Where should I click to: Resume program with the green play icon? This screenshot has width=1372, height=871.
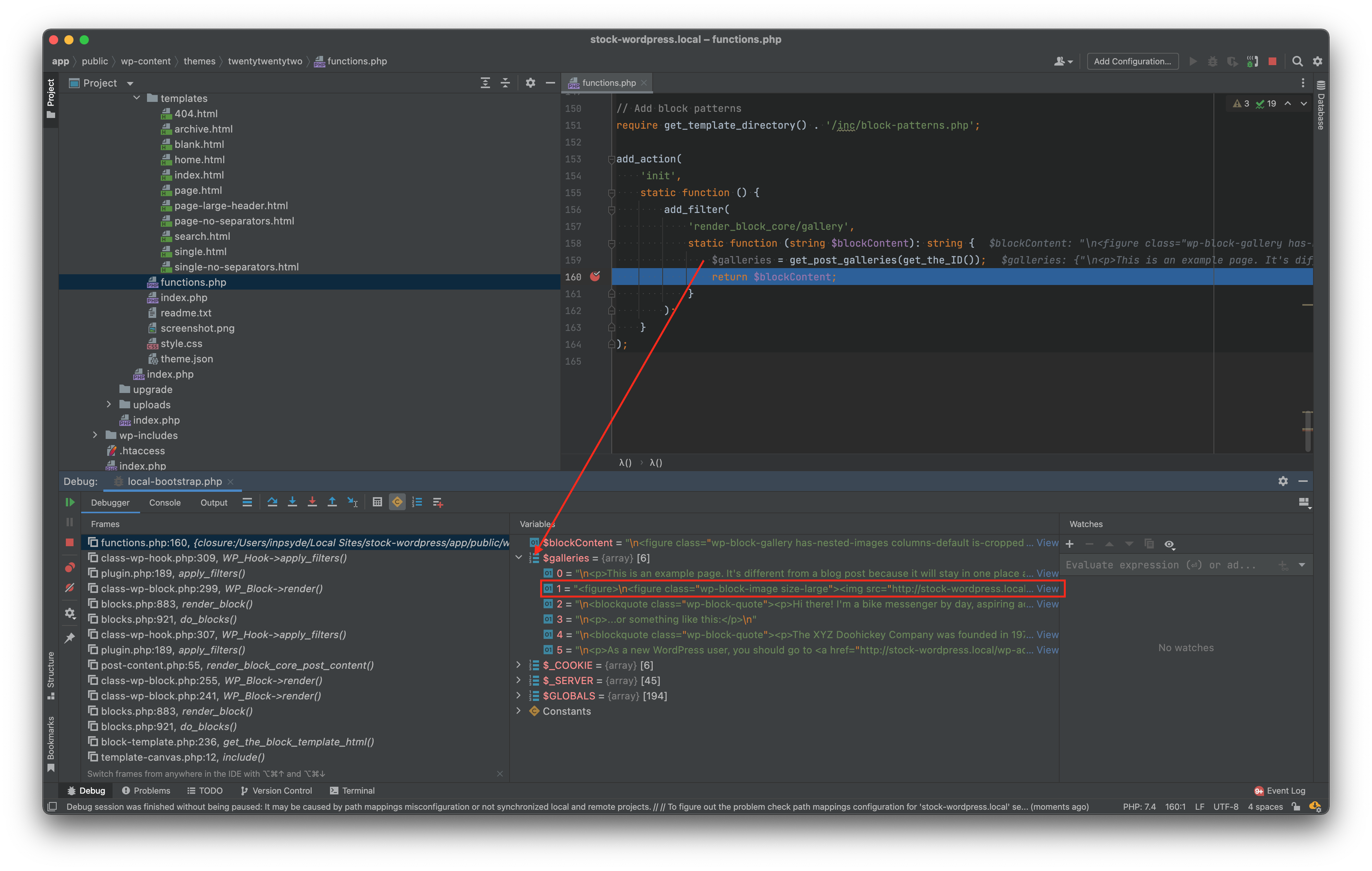[70, 502]
